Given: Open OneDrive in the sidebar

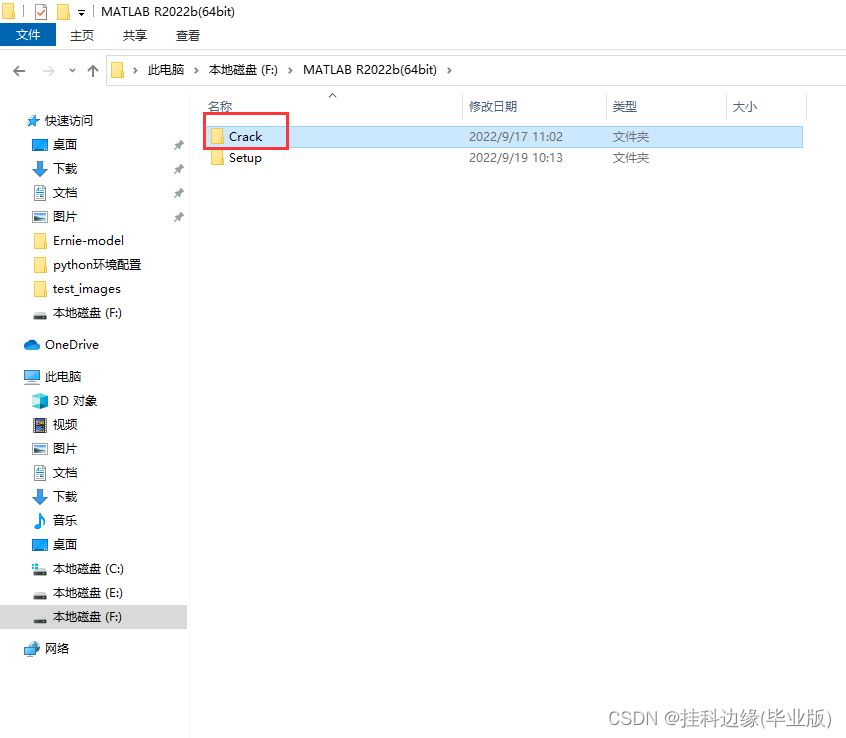Looking at the screenshot, I should pyautogui.click(x=71, y=345).
